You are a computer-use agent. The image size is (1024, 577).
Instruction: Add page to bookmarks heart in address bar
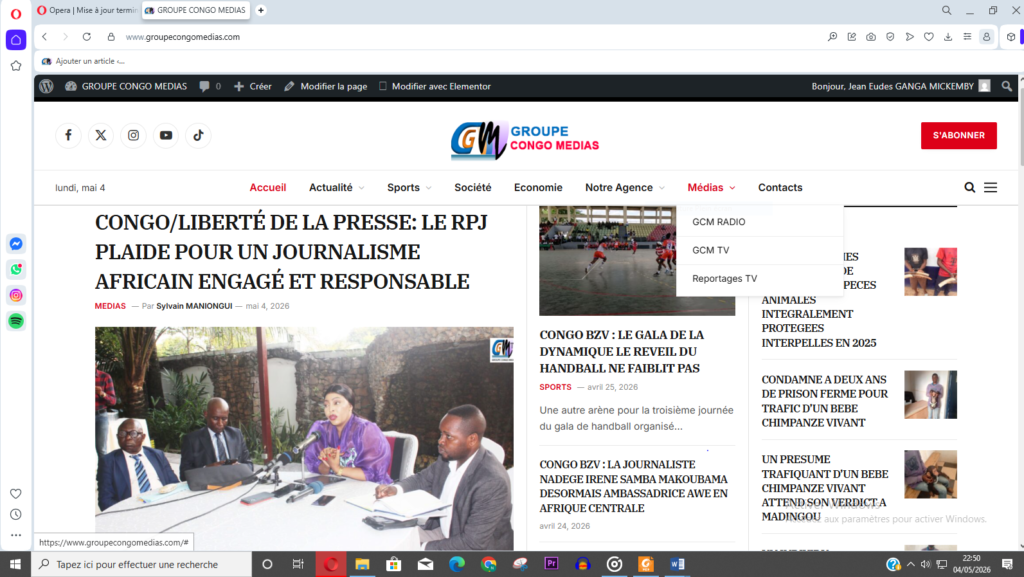(x=929, y=37)
